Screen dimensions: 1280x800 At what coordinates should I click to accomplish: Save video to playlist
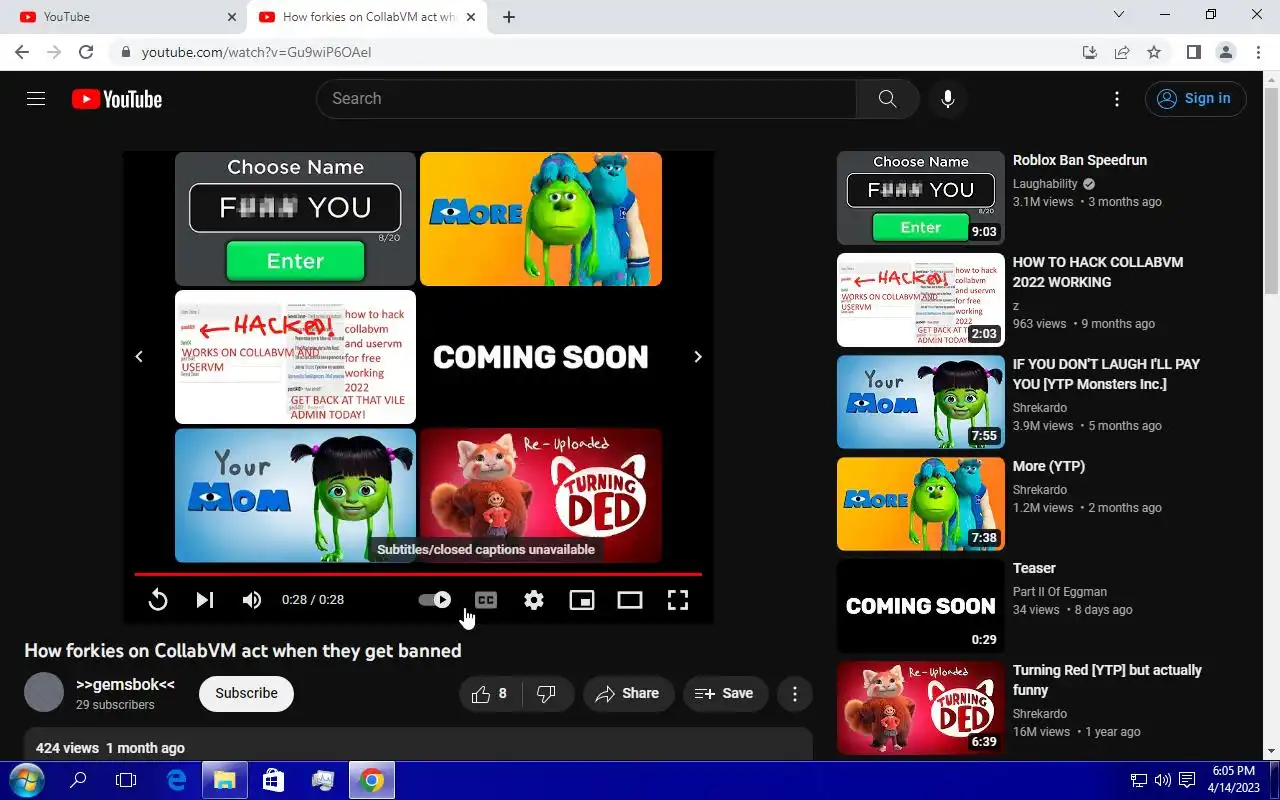725,693
